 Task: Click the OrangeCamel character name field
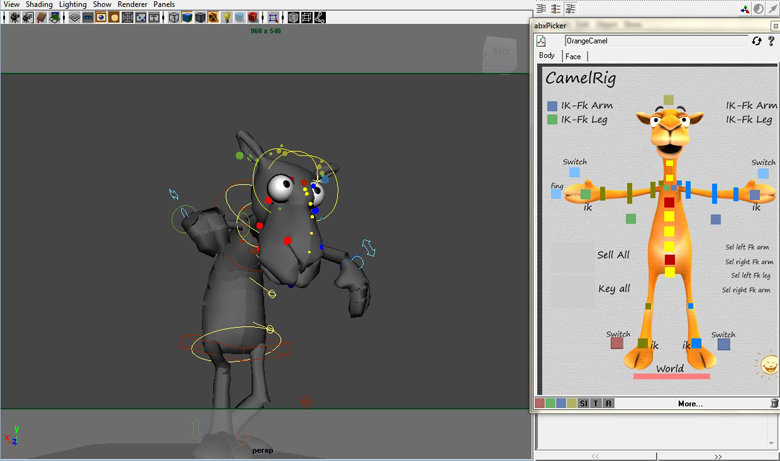pyautogui.click(x=656, y=41)
